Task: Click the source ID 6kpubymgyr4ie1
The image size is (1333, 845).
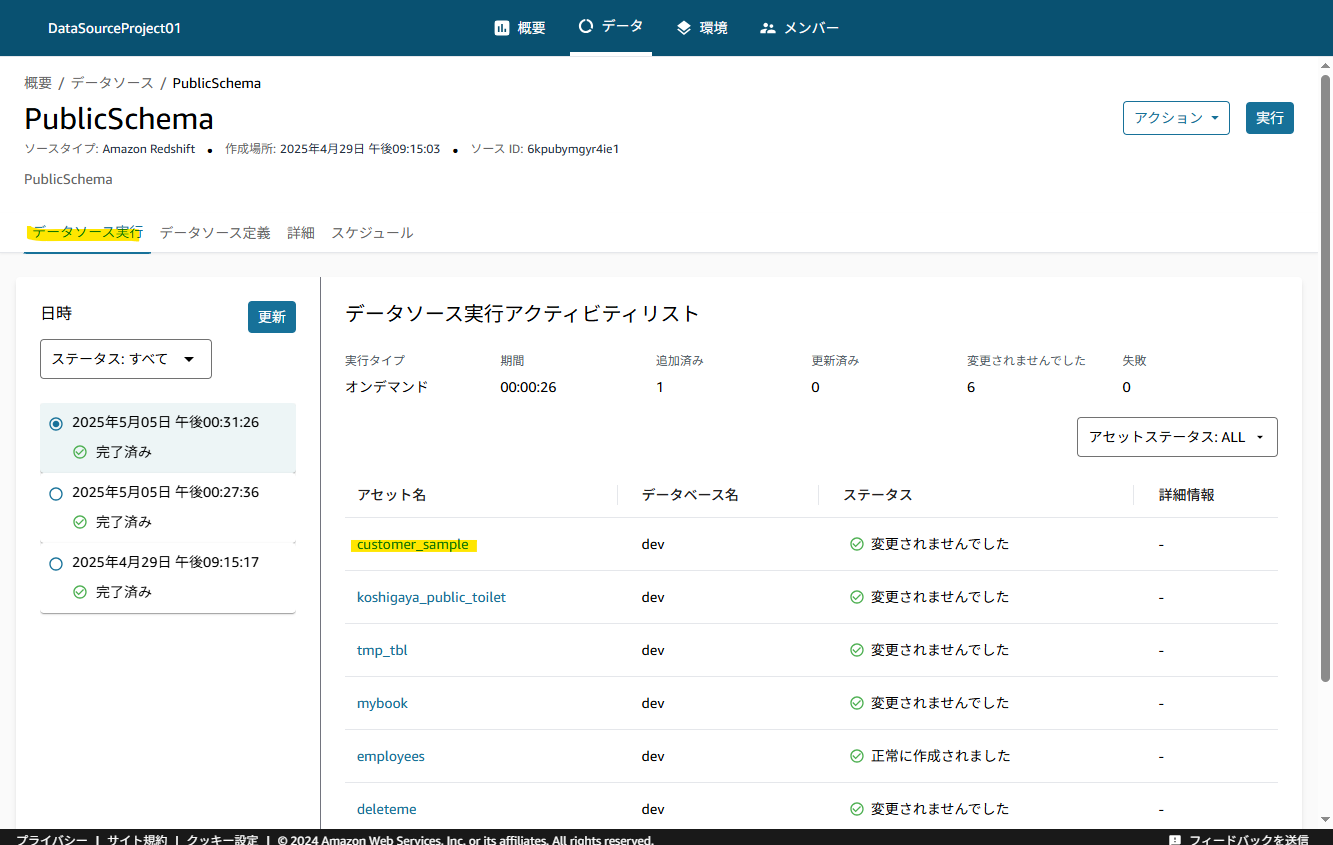Action: (573, 149)
